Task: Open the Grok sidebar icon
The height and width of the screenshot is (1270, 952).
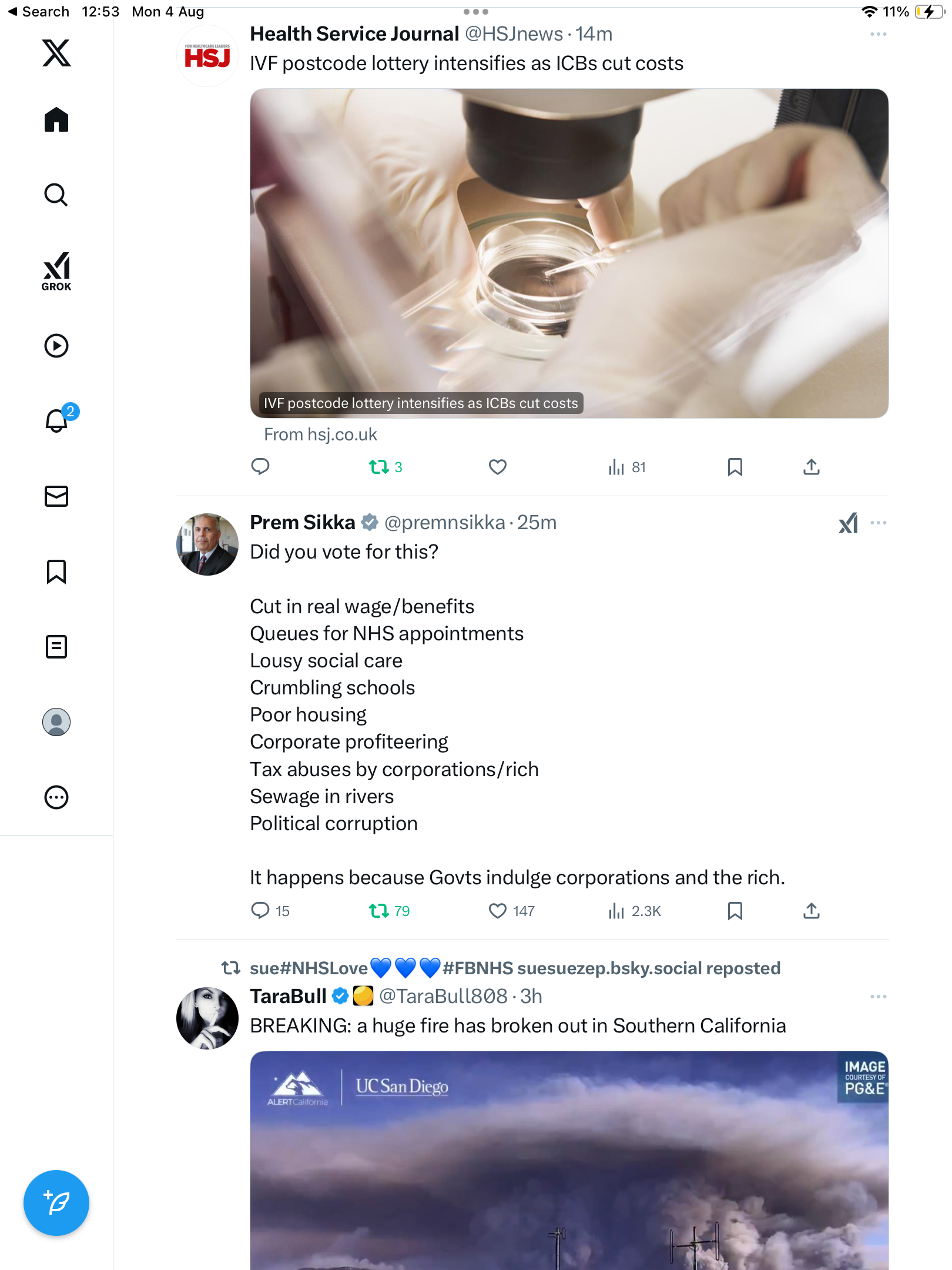Action: click(56, 271)
